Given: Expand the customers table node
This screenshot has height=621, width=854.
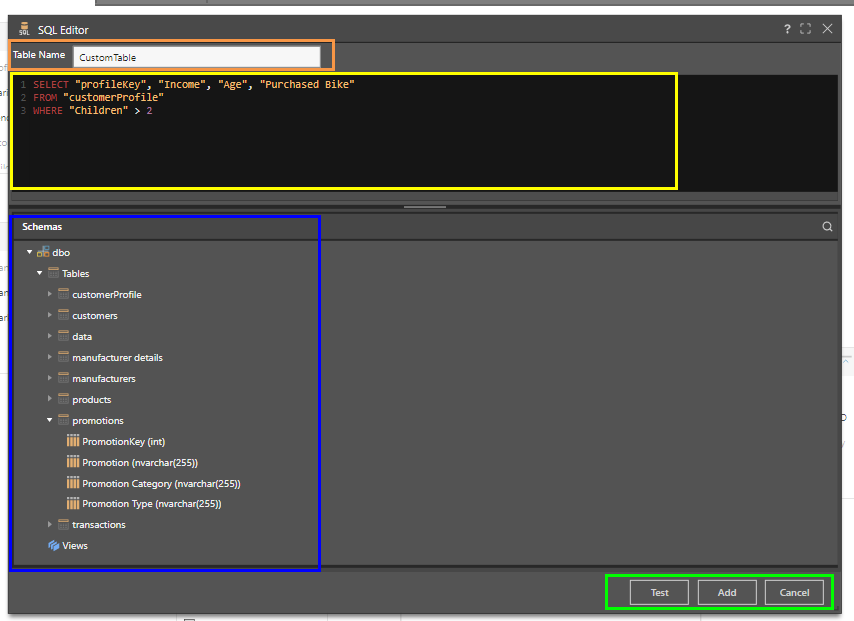Looking at the screenshot, I should (x=50, y=316).
